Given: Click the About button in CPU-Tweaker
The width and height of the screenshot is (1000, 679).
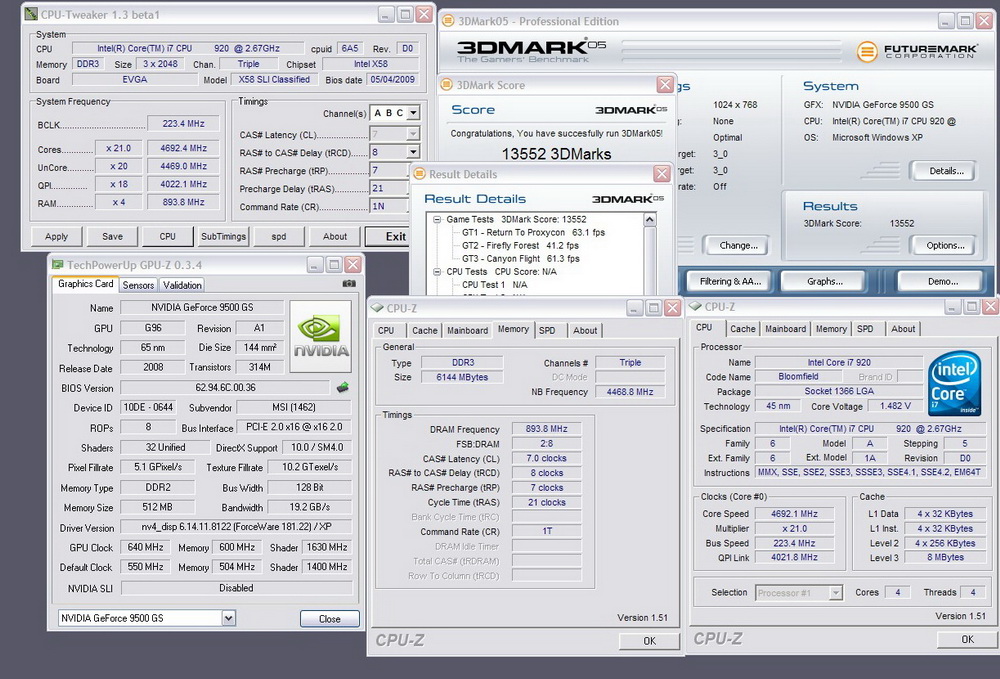Looking at the screenshot, I should pos(335,237).
